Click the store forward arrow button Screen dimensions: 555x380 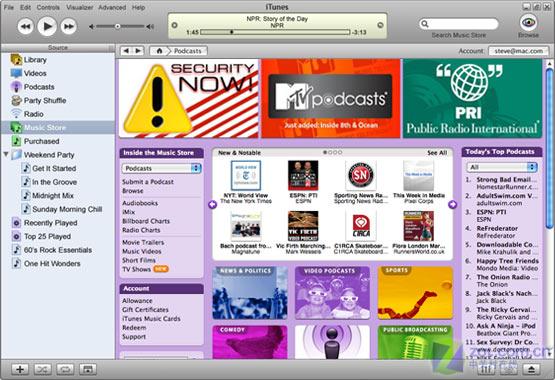tap(138, 51)
